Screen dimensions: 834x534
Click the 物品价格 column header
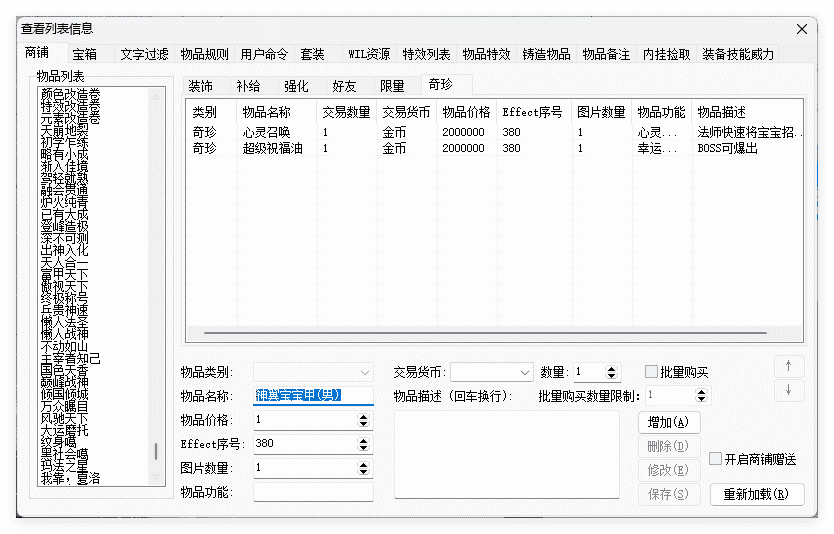pyautogui.click(x=467, y=112)
